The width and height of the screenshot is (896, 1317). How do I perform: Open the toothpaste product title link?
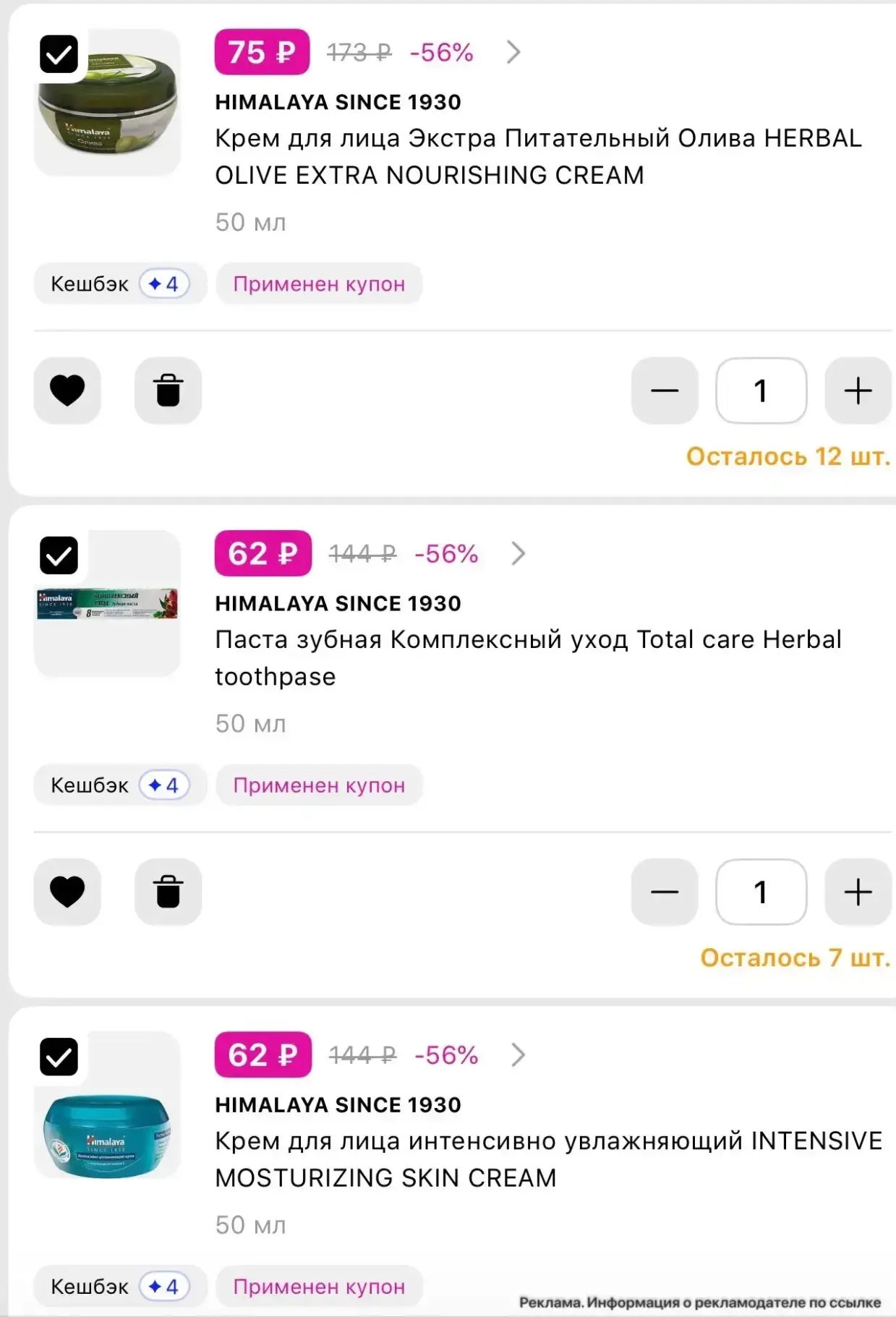[528, 657]
